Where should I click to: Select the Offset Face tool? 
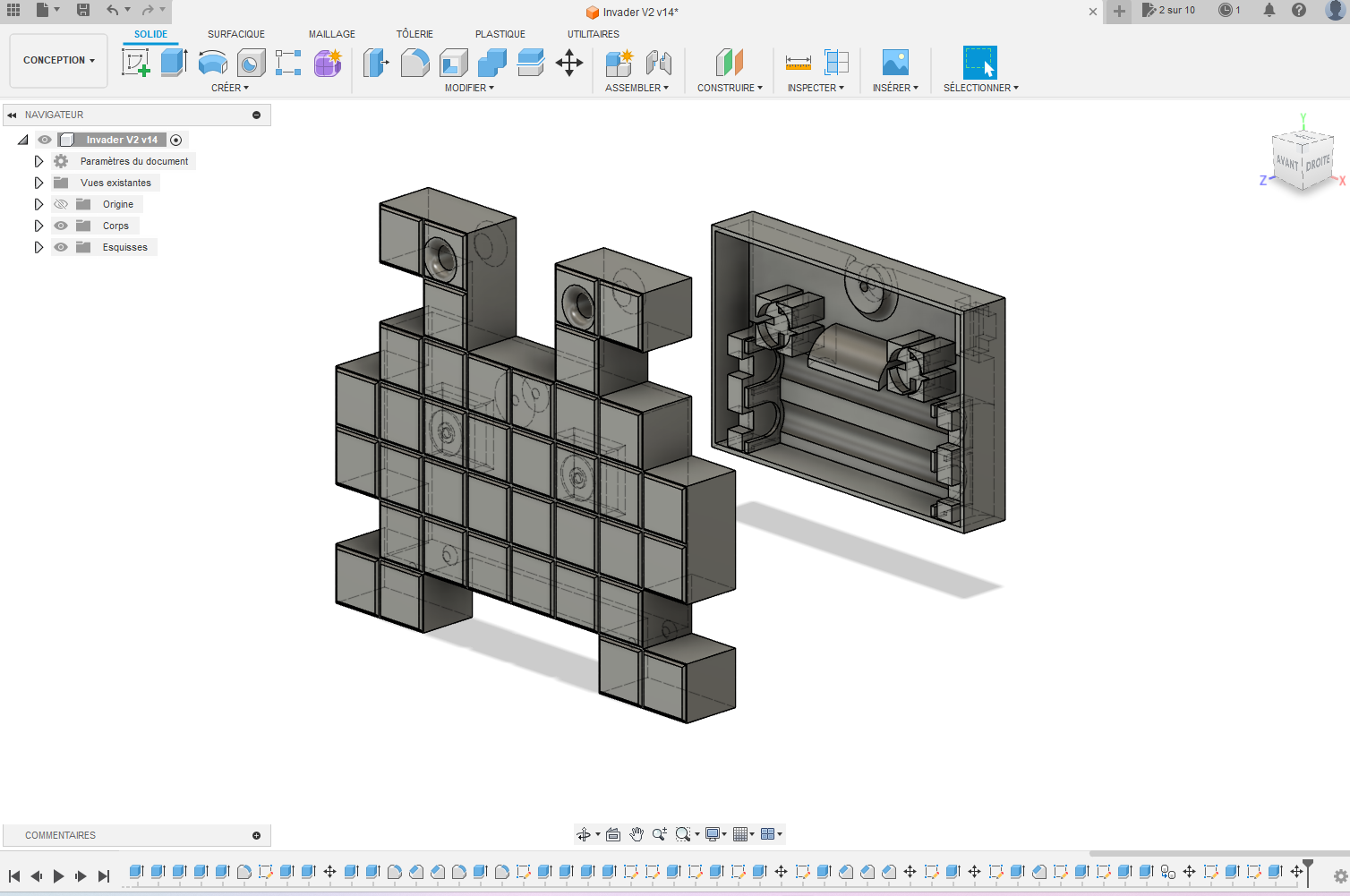(531, 63)
